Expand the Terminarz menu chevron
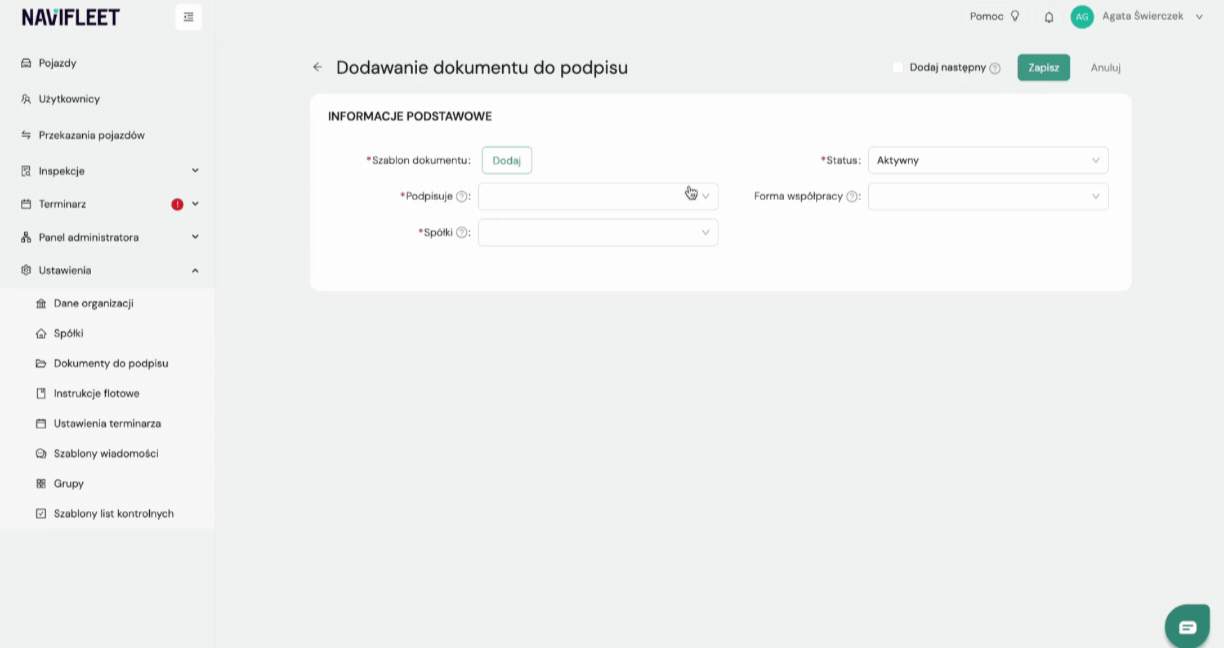Screen dimensions: 1224x648 [195, 204]
